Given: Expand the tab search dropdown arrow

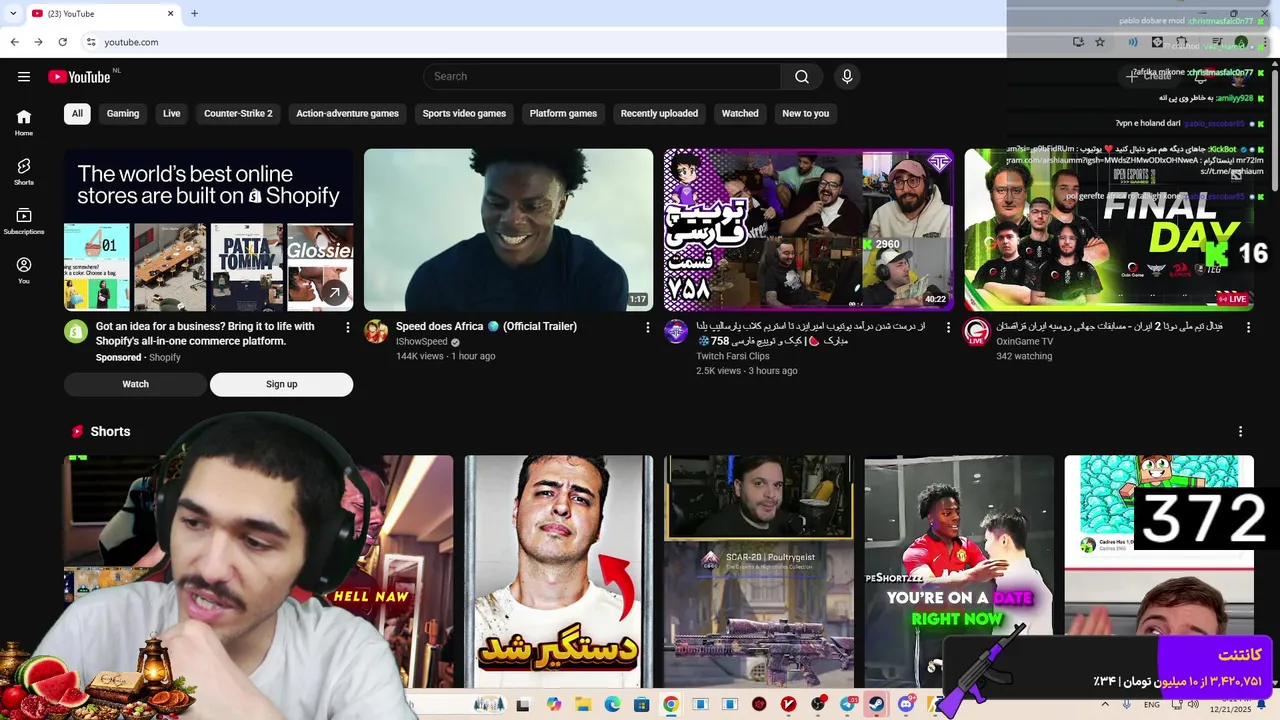Looking at the screenshot, I should pos(13,13).
